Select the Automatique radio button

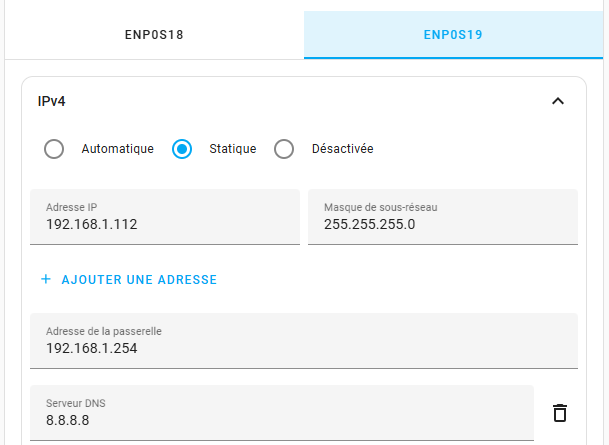tap(54, 149)
